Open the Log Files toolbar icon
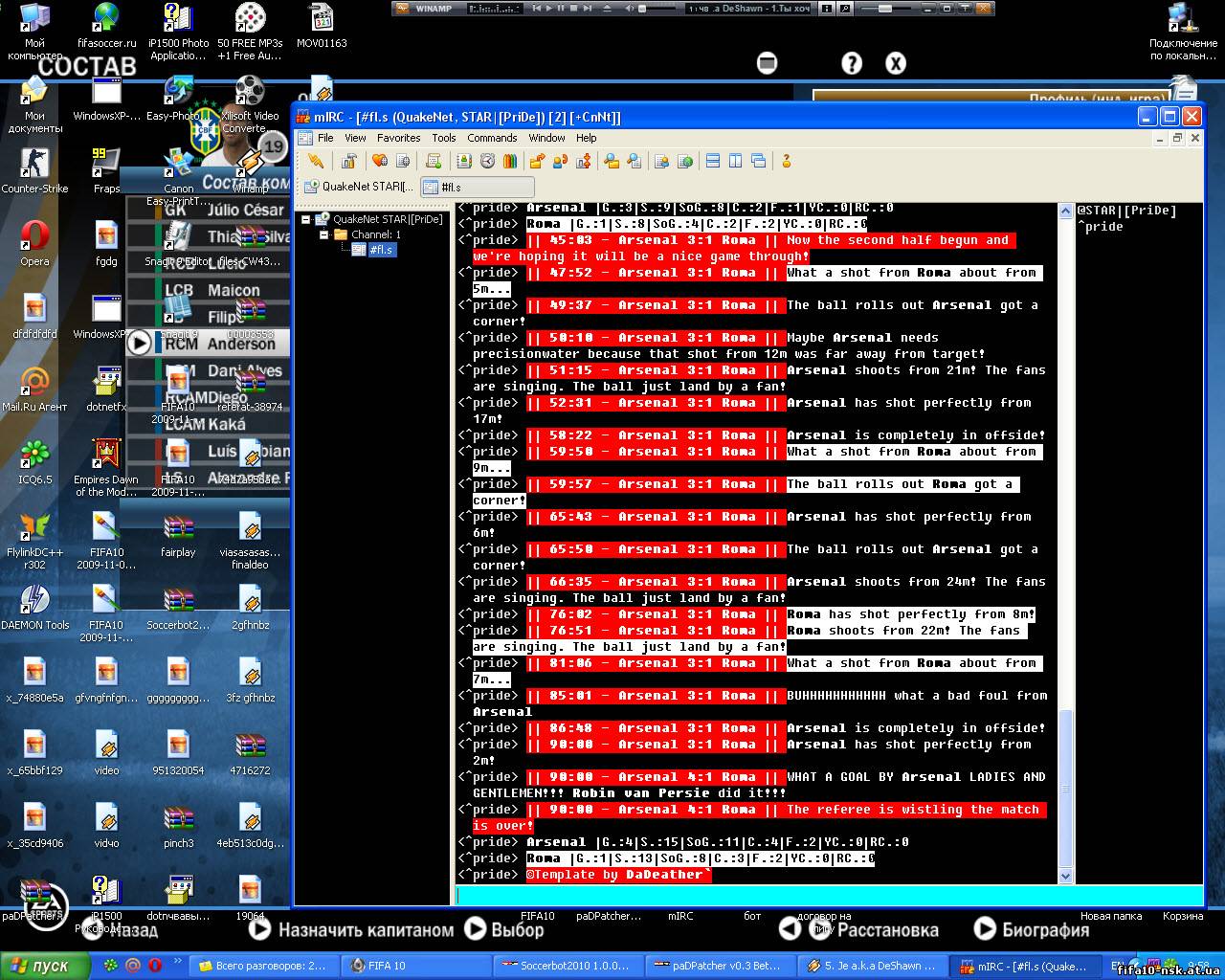This screenshot has height=980, width=1225. click(634, 161)
